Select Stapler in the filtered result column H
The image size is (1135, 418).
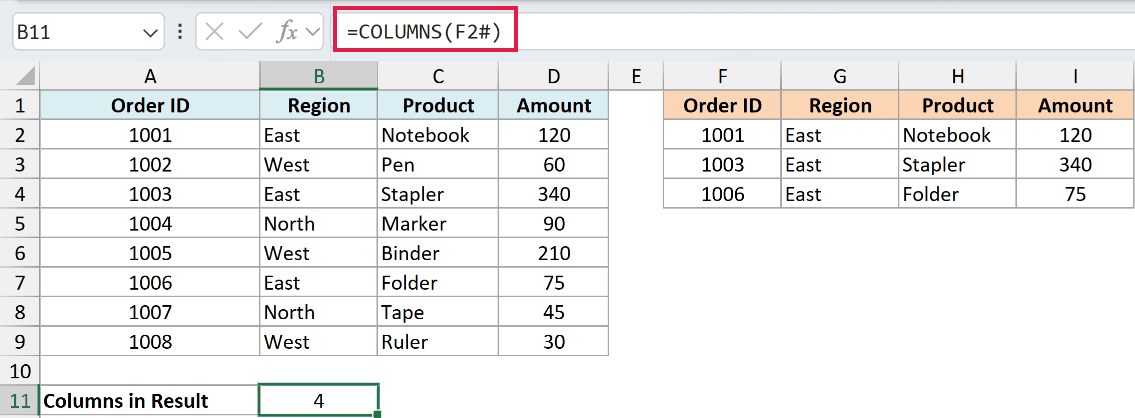(958, 164)
